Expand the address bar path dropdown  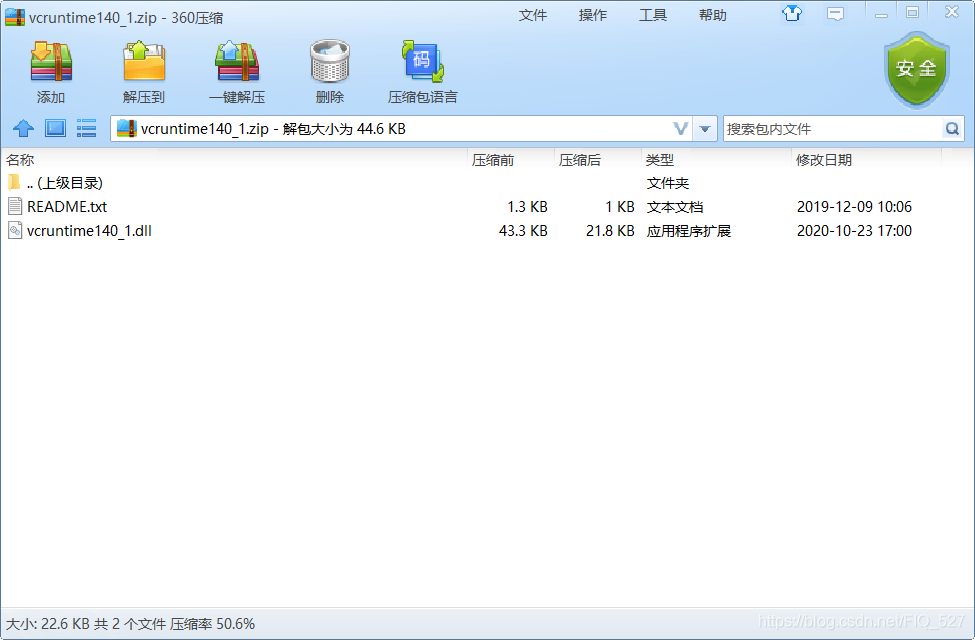click(x=705, y=129)
